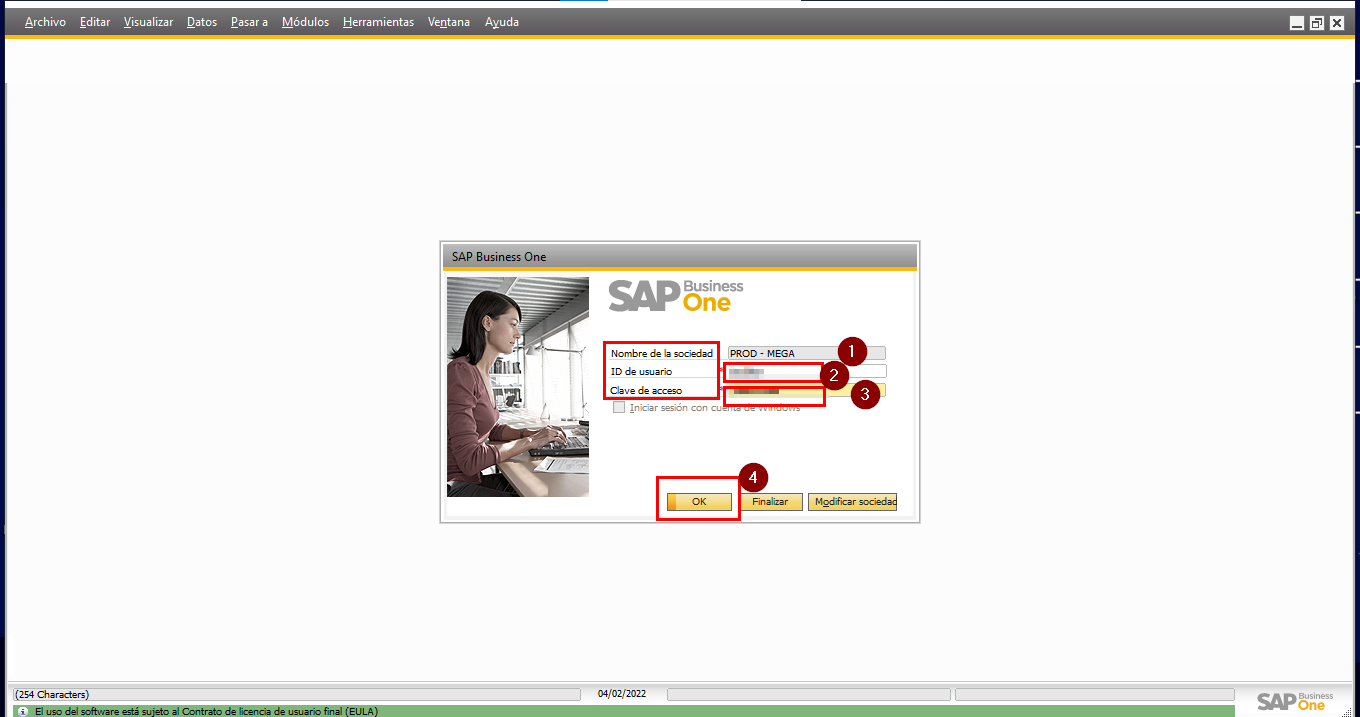Click the Finalizar button
Viewport: 1360px width, 717px height.
[770, 502]
